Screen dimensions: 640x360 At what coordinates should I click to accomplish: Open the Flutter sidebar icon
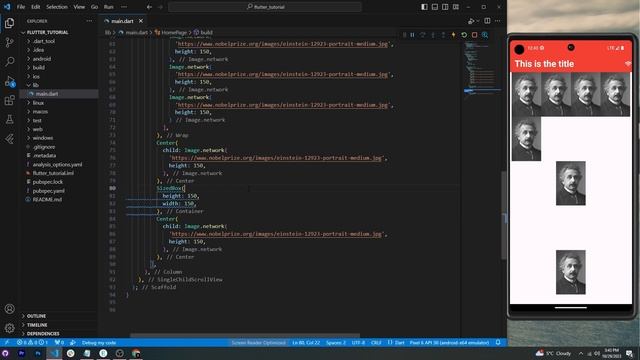pos(9,139)
